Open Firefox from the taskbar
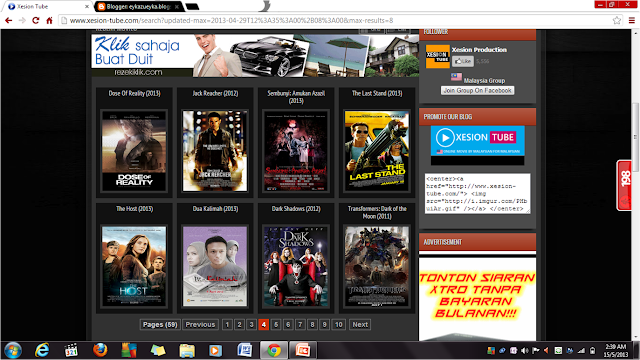 pos(100,350)
